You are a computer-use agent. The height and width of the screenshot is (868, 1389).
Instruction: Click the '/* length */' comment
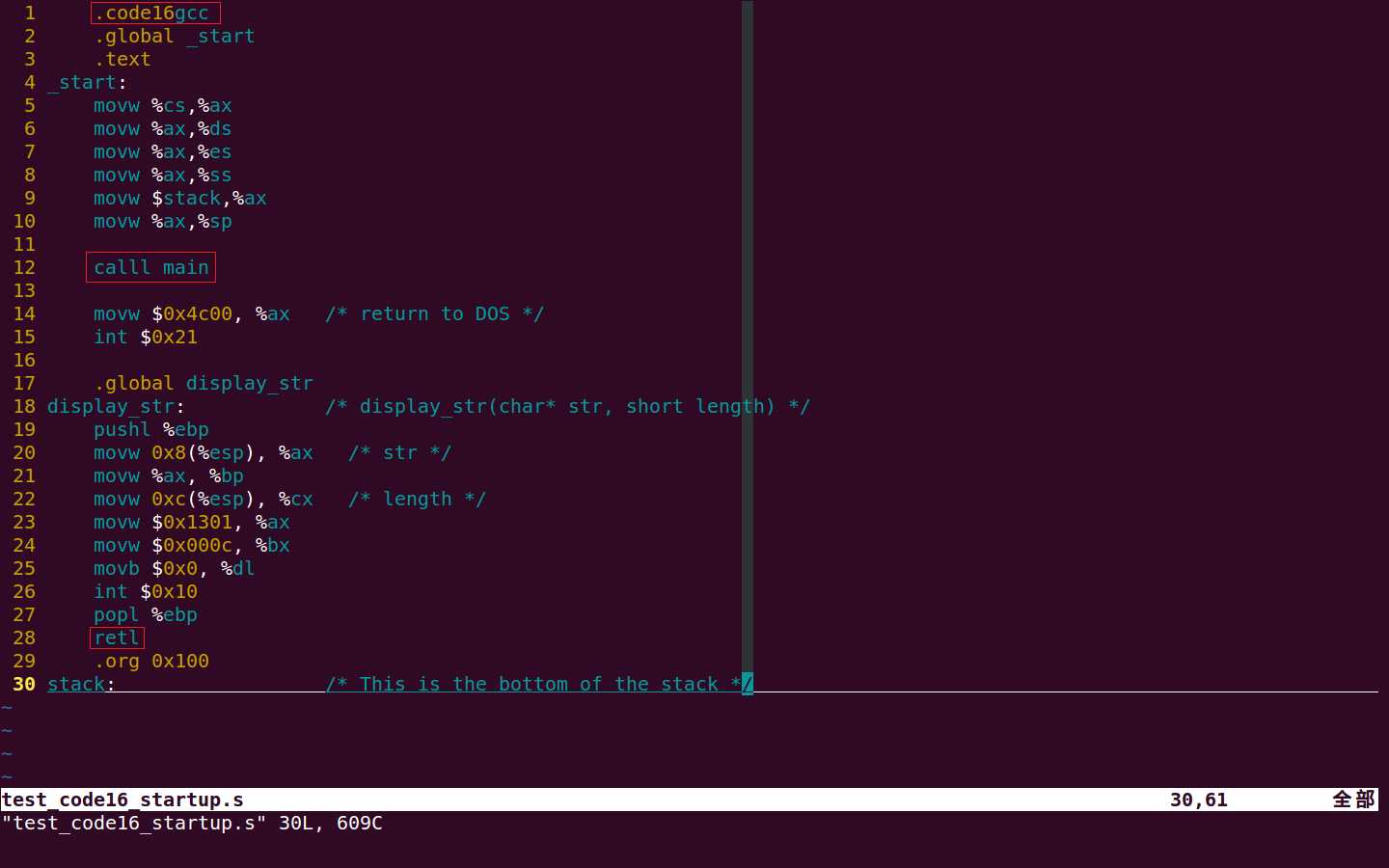(418, 499)
